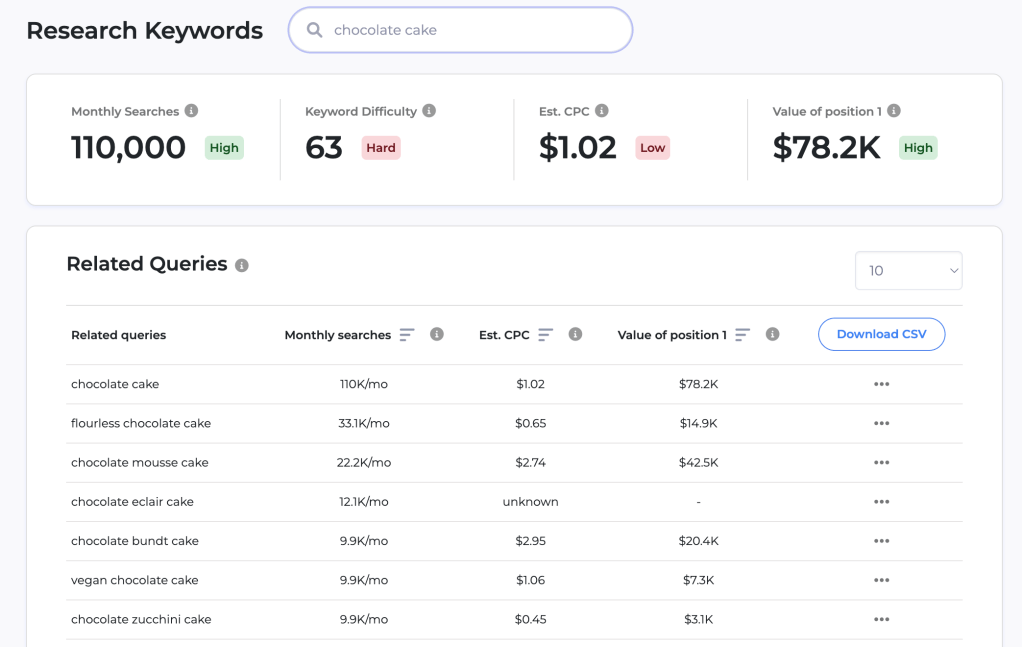Open three-dot menu for vegan chocolate cake
Viewport: 1022px width, 647px height.
tap(881, 580)
